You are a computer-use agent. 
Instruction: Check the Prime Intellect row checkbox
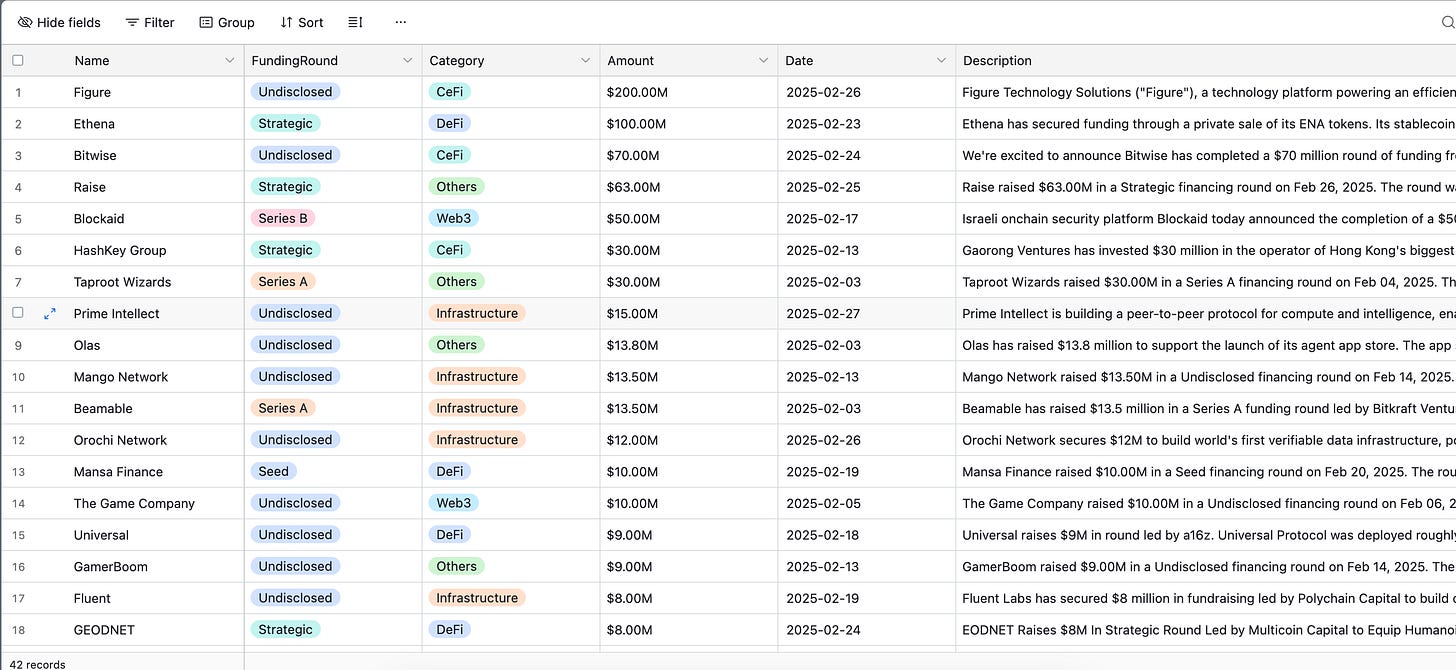click(18, 313)
